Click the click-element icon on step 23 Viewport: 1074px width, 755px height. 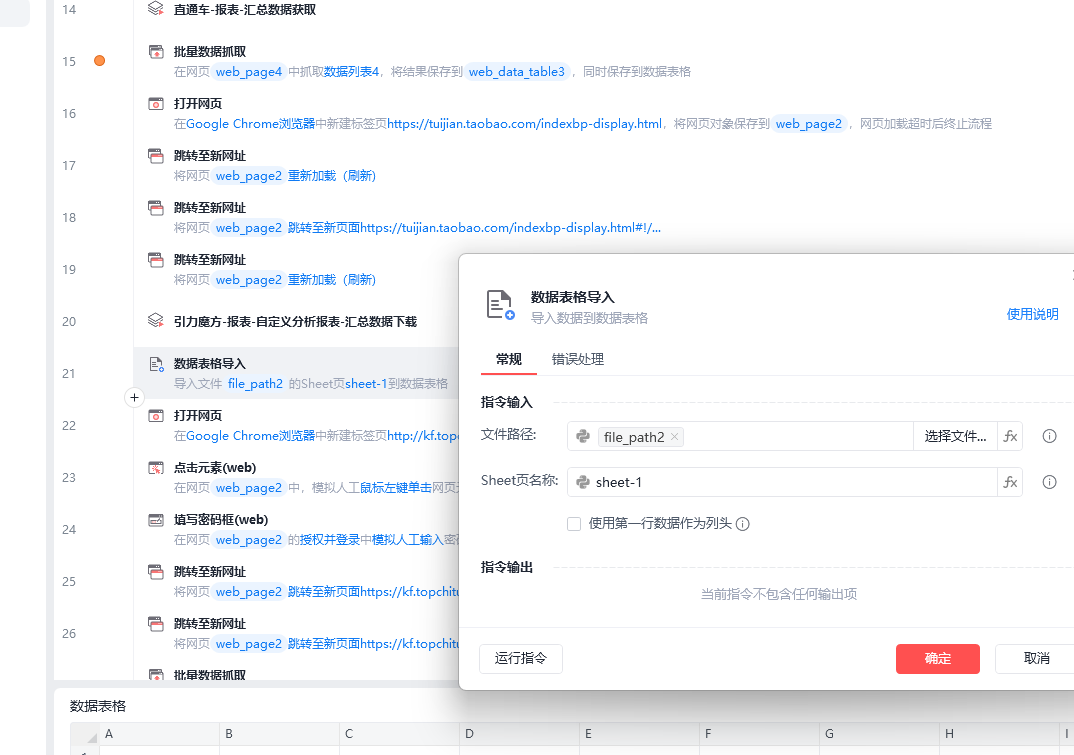coord(156,468)
